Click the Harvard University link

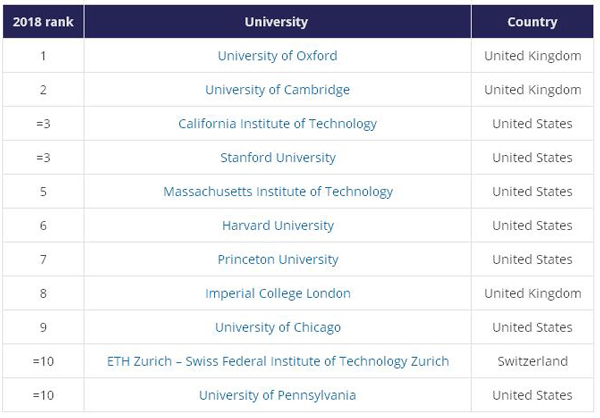(277, 226)
